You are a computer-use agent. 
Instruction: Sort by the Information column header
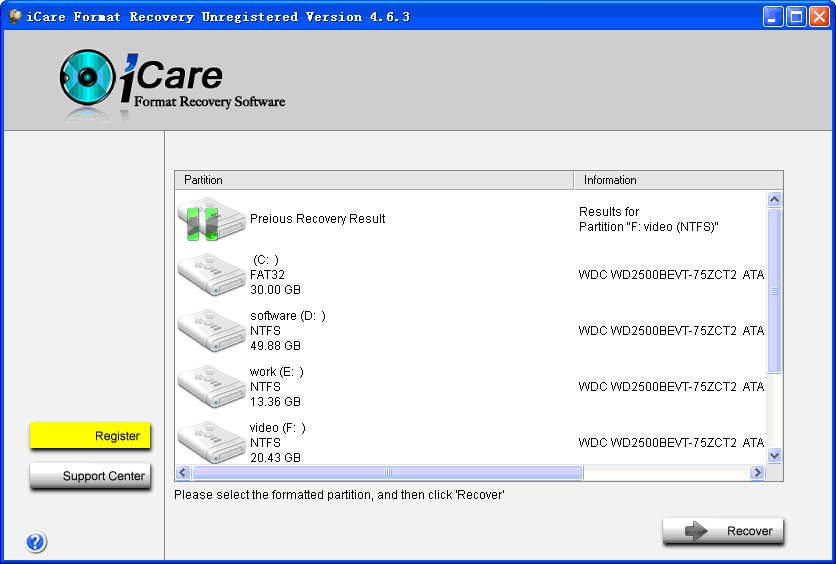click(x=678, y=180)
